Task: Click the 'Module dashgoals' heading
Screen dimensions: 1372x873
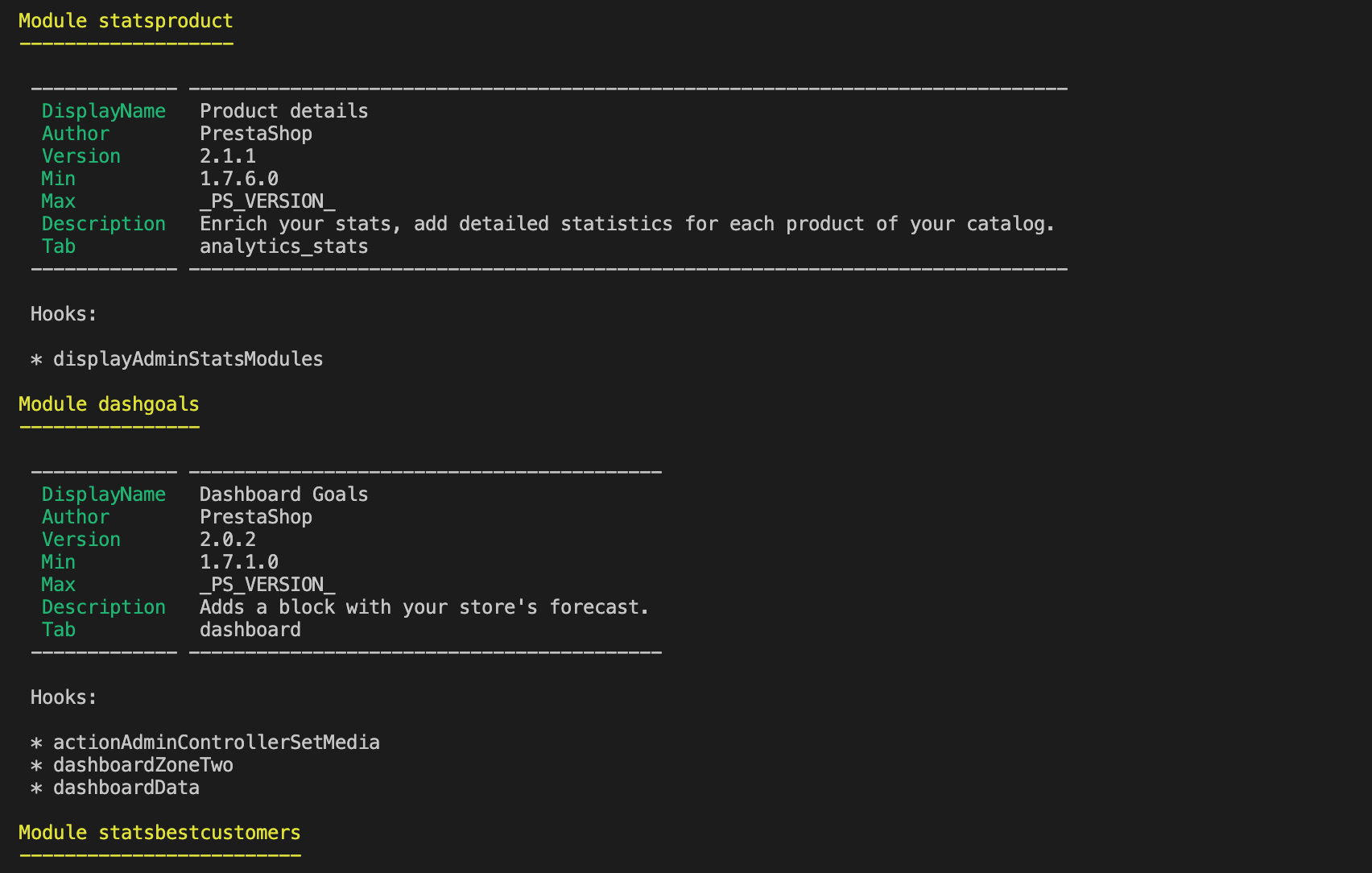Action: 109,404
